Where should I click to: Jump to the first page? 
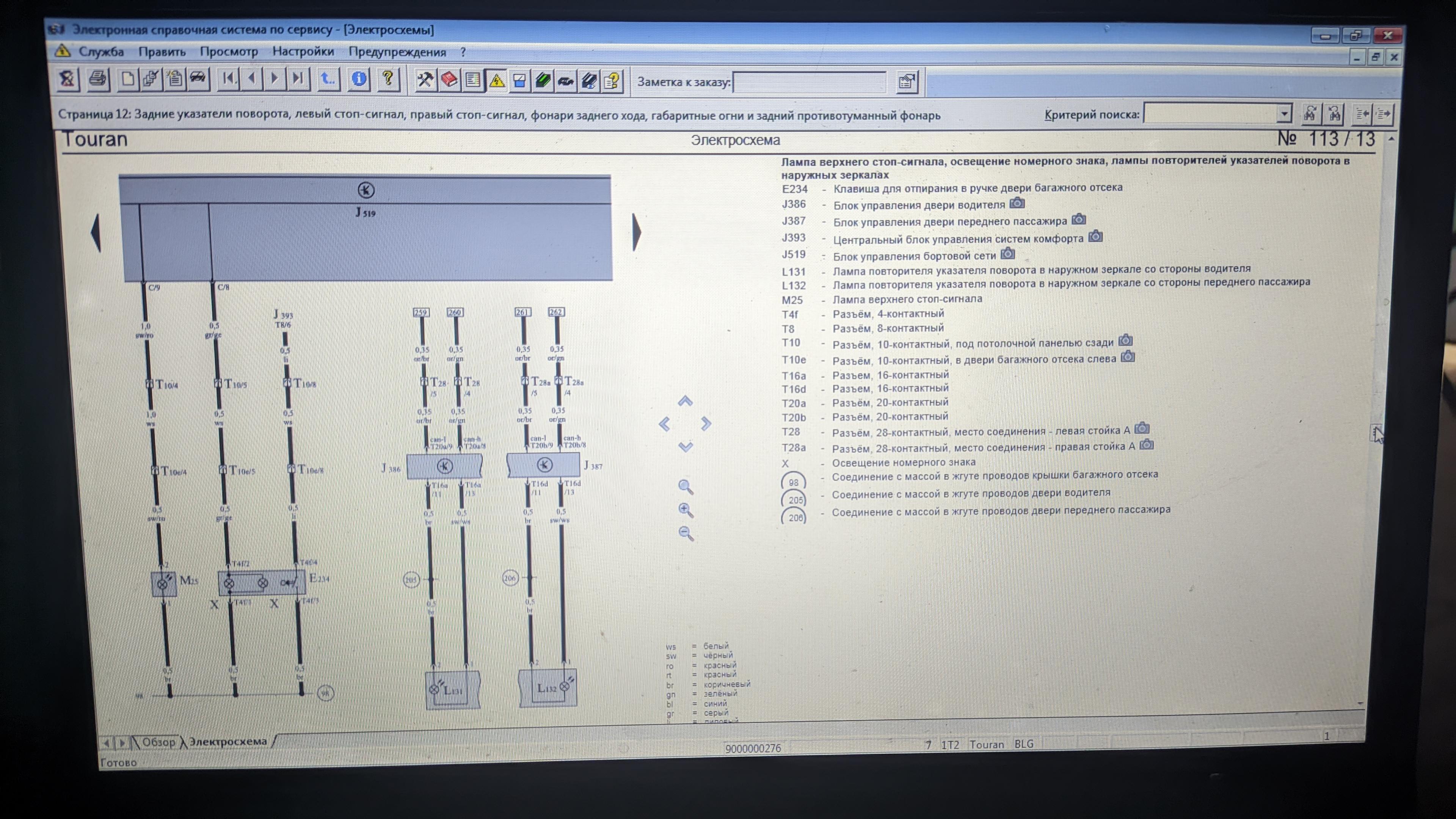[x=229, y=78]
